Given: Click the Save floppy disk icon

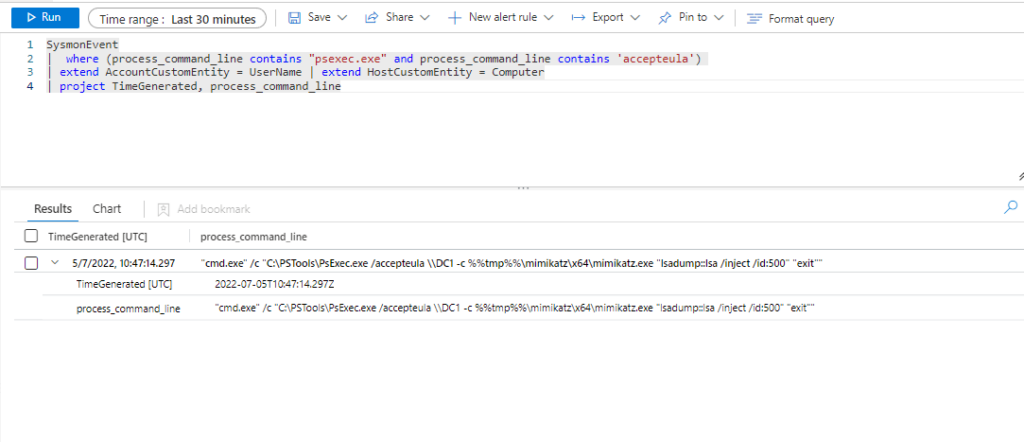Looking at the screenshot, I should pyautogui.click(x=294, y=18).
